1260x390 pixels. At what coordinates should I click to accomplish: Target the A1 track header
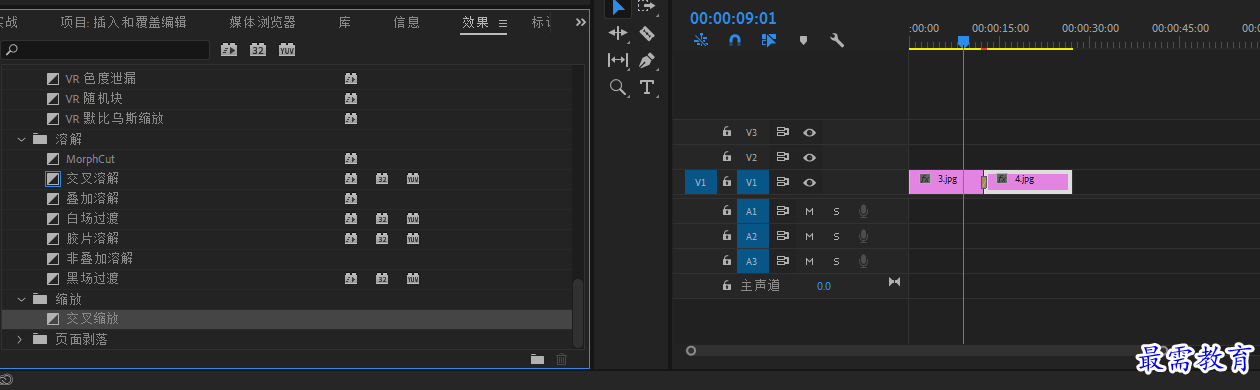(x=752, y=211)
